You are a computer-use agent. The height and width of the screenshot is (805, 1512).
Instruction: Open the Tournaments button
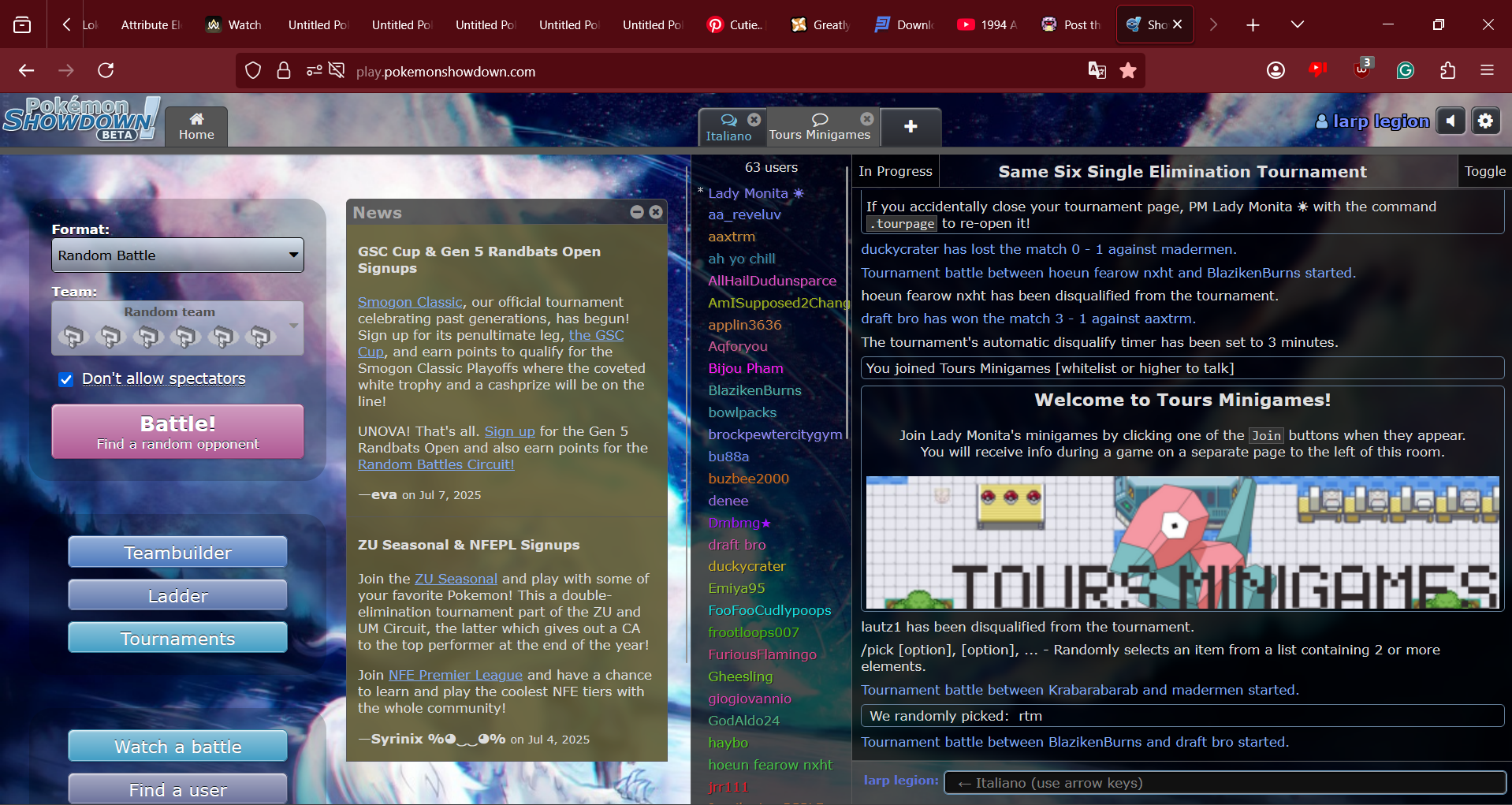tap(177, 638)
